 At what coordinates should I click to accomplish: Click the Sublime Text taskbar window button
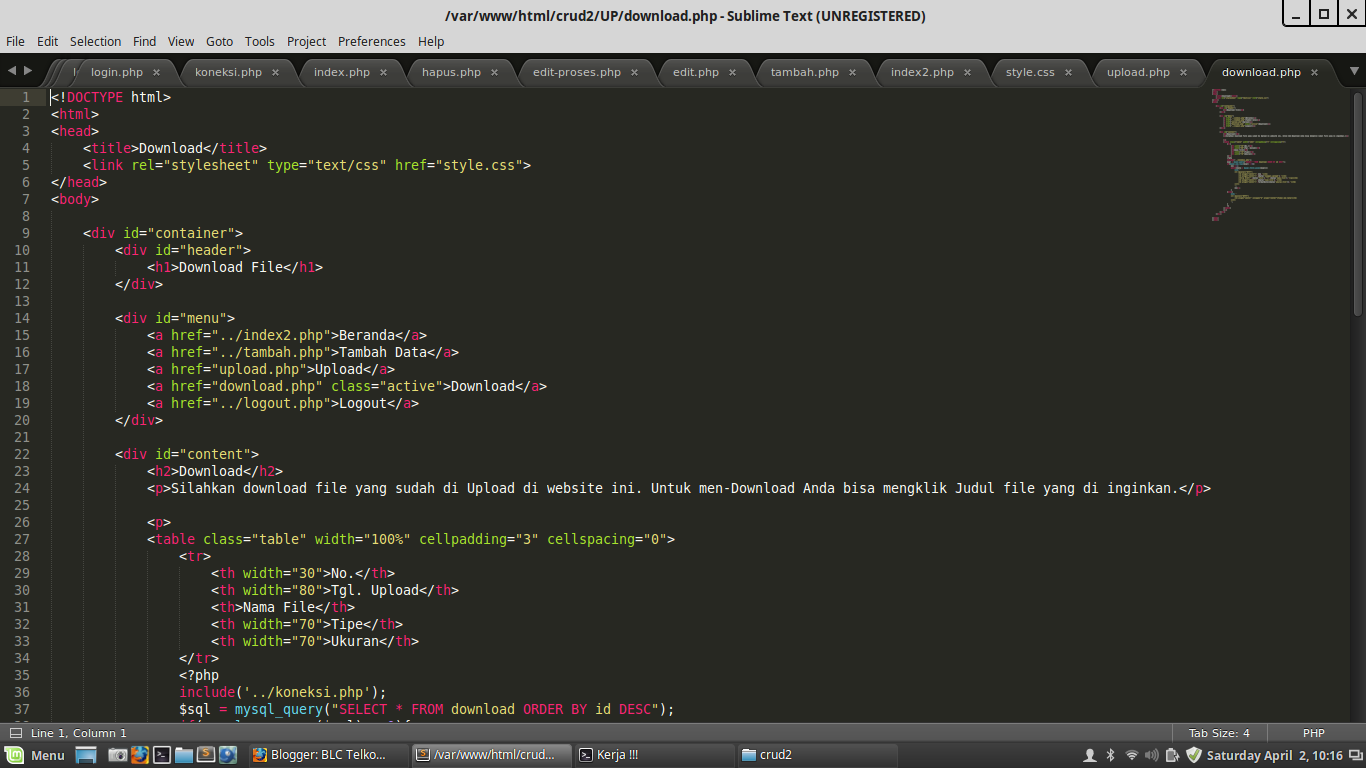tap(492, 755)
